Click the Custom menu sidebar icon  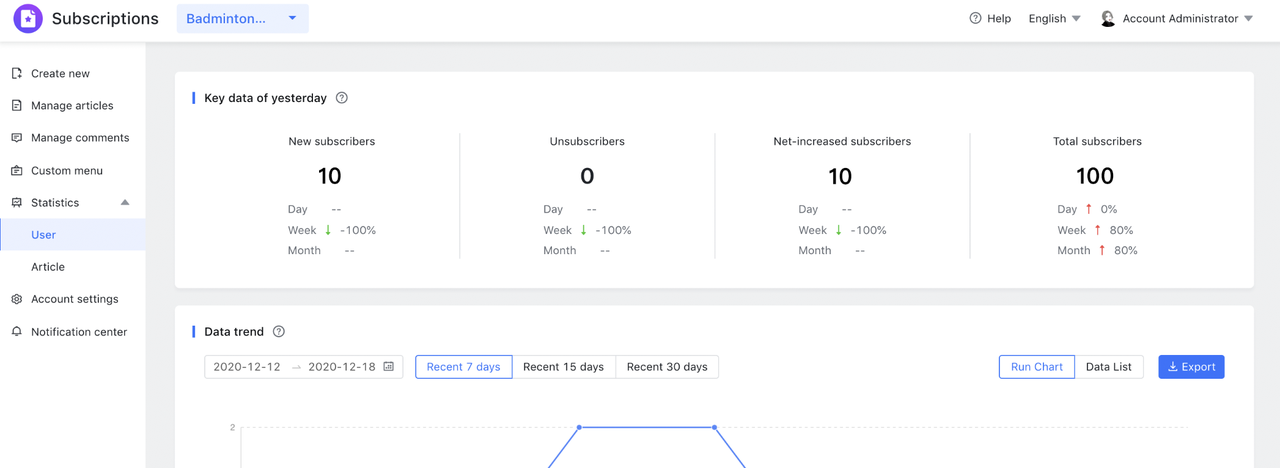[x=17, y=170]
